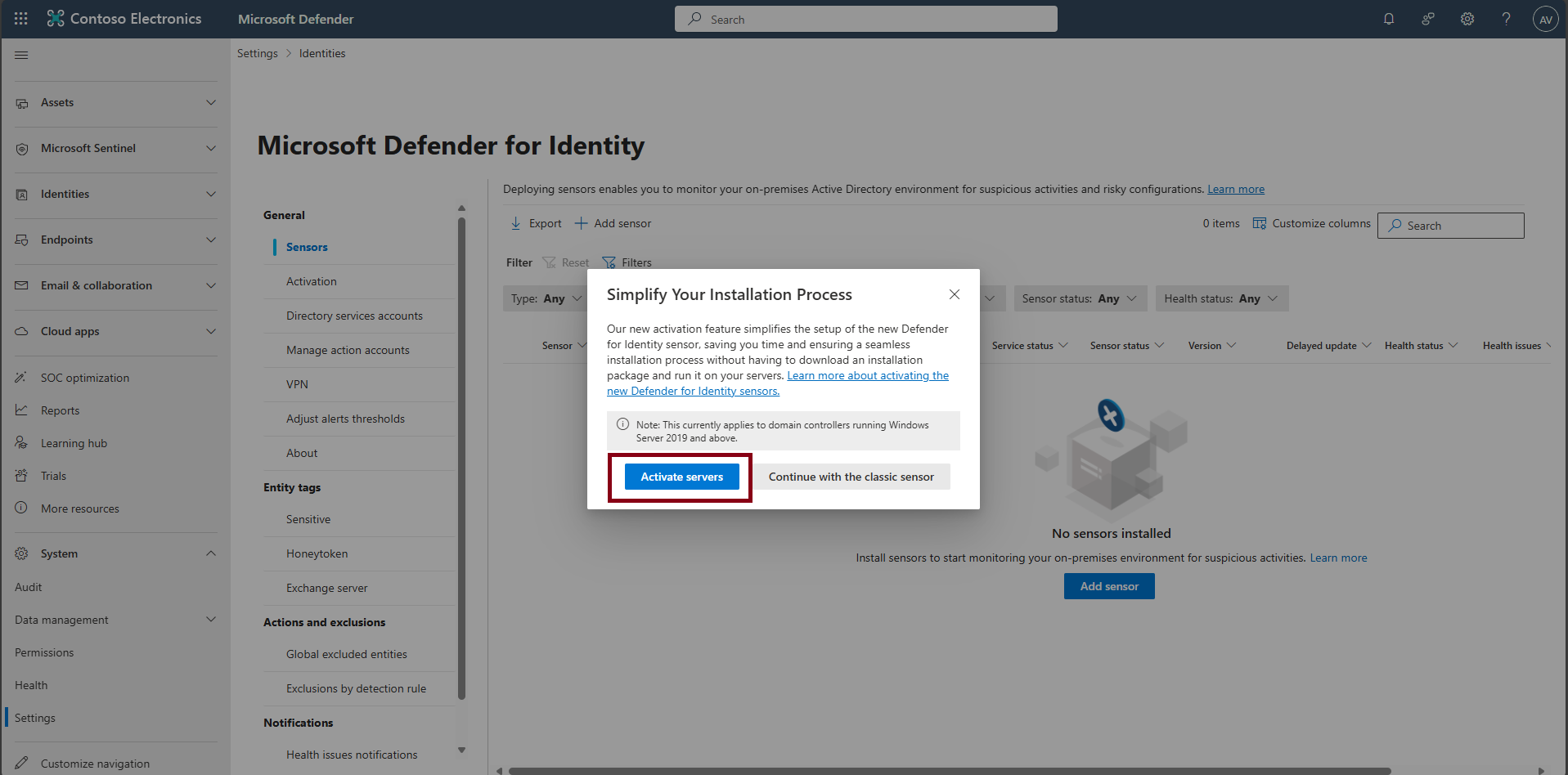The height and width of the screenshot is (775, 1568).
Task: Open Adjust alerts thresholds
Action: click(x=345, y=419)
